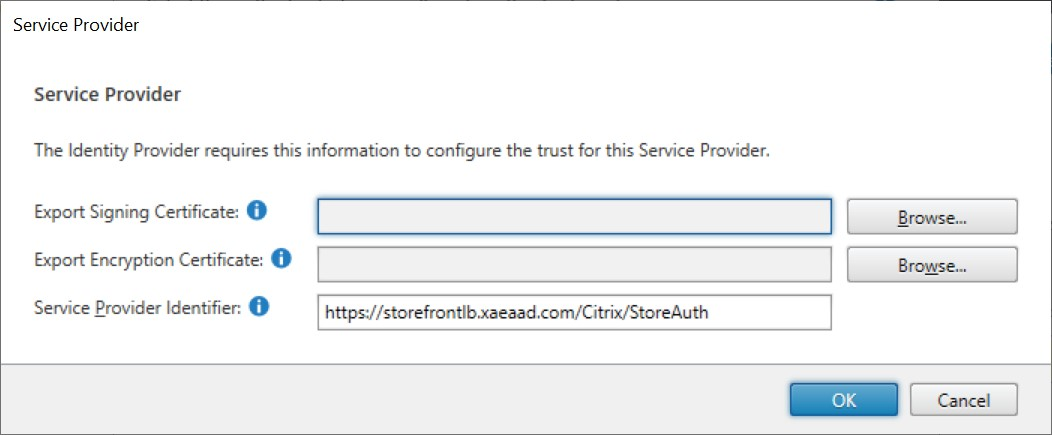
Task: Click the Service Provider Identifier label
Action: (137, 308)
